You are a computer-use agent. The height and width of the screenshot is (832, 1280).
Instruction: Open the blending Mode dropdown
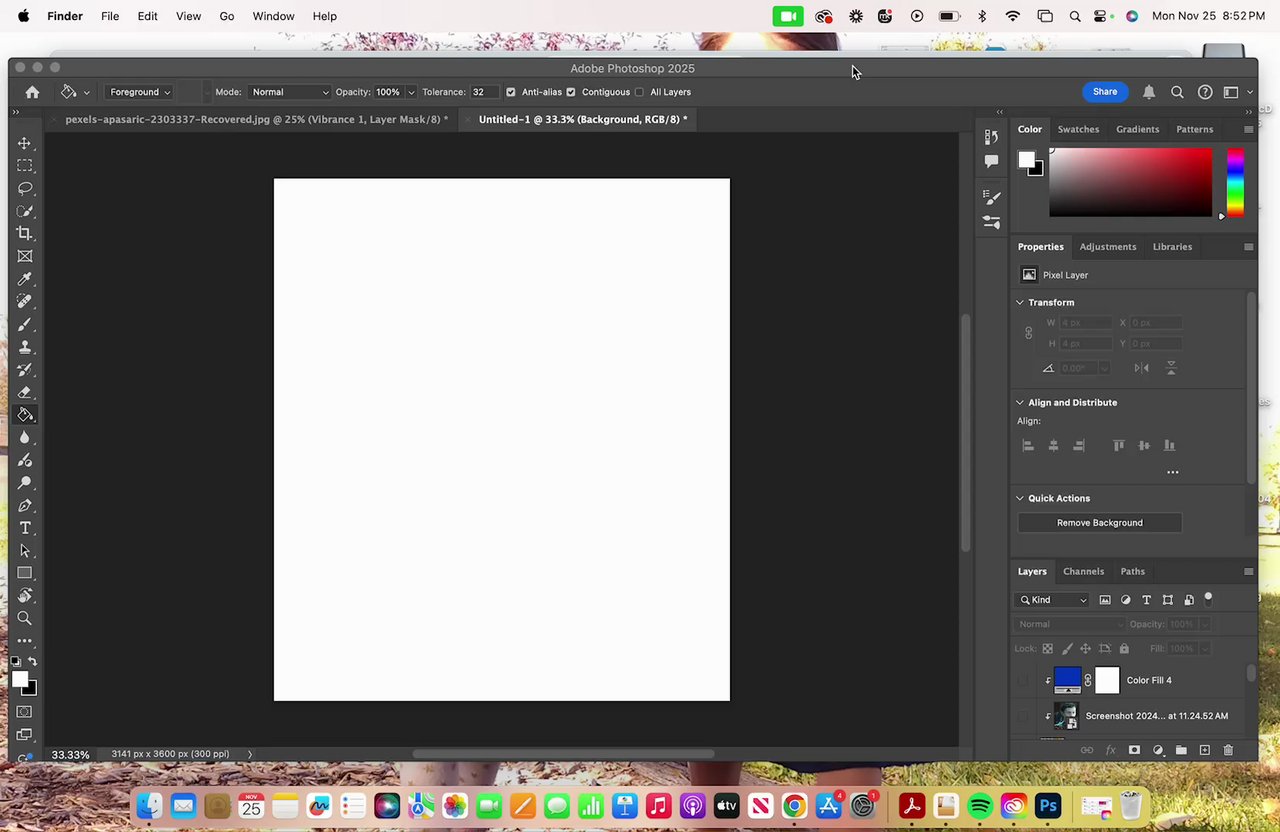tap(289, 92)
